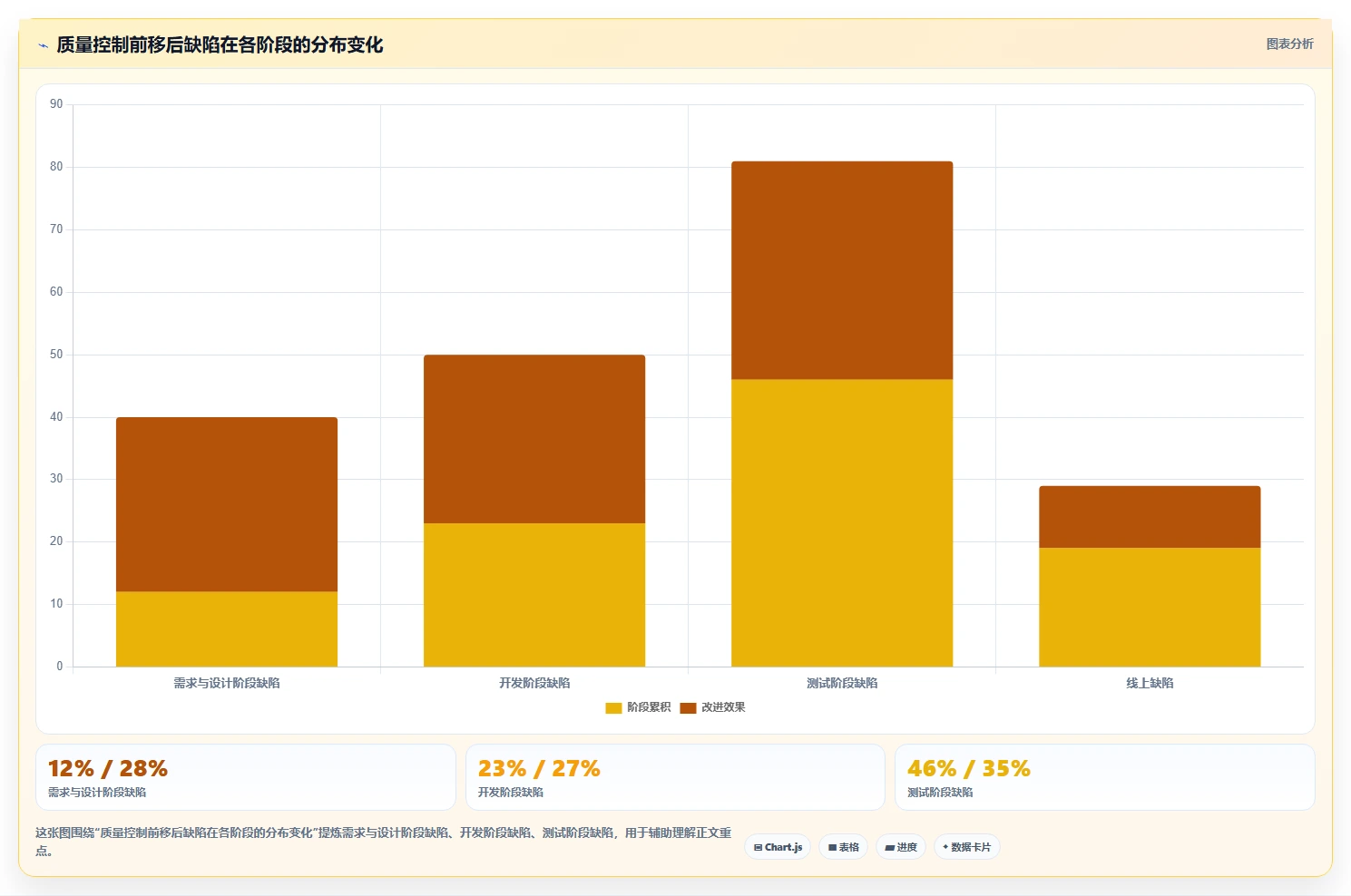This screenshot has height=896, width=1351.
Task: Click the 需求与设计阶段缺陷 card caption
Action: 97,793
